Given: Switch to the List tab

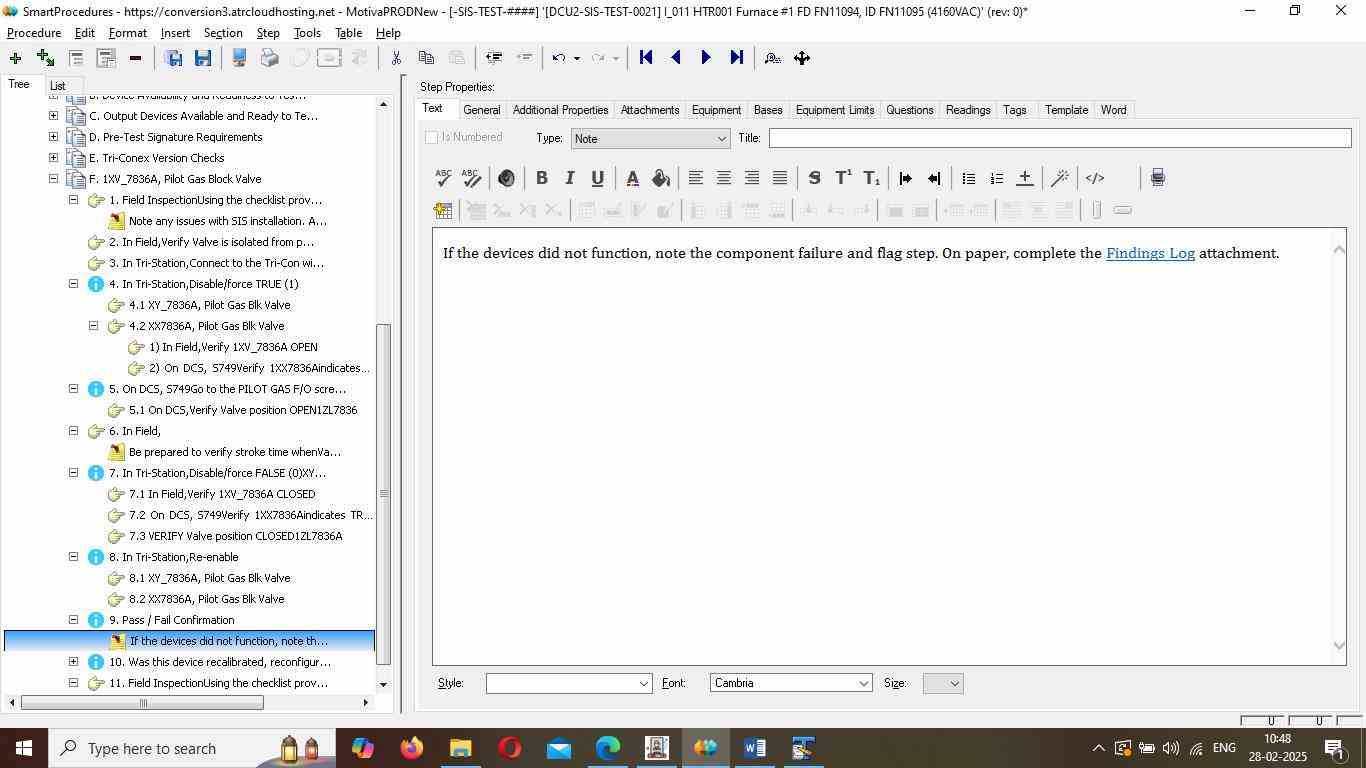Looking at the screenshot, I should 58,86.
